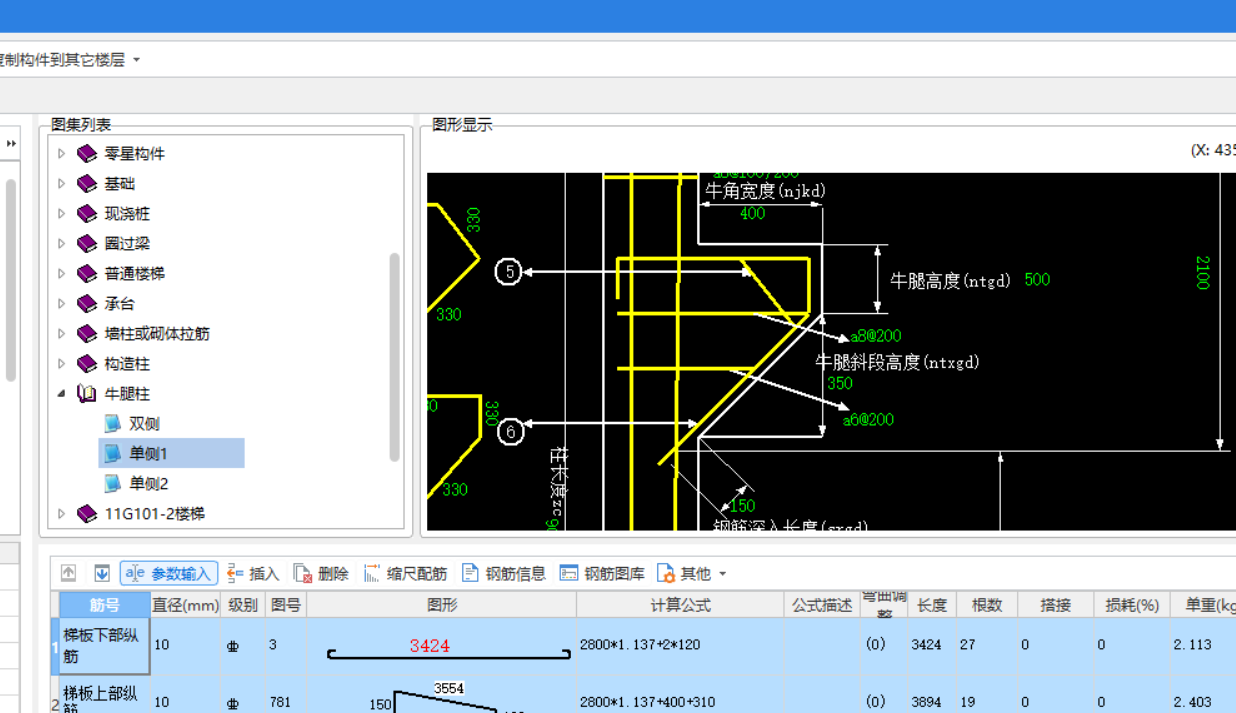Image resolution: width=1236 pixels, height=713 pixels.
Task: Expand the 现浇桩 tree node
Action: [61, 214]
